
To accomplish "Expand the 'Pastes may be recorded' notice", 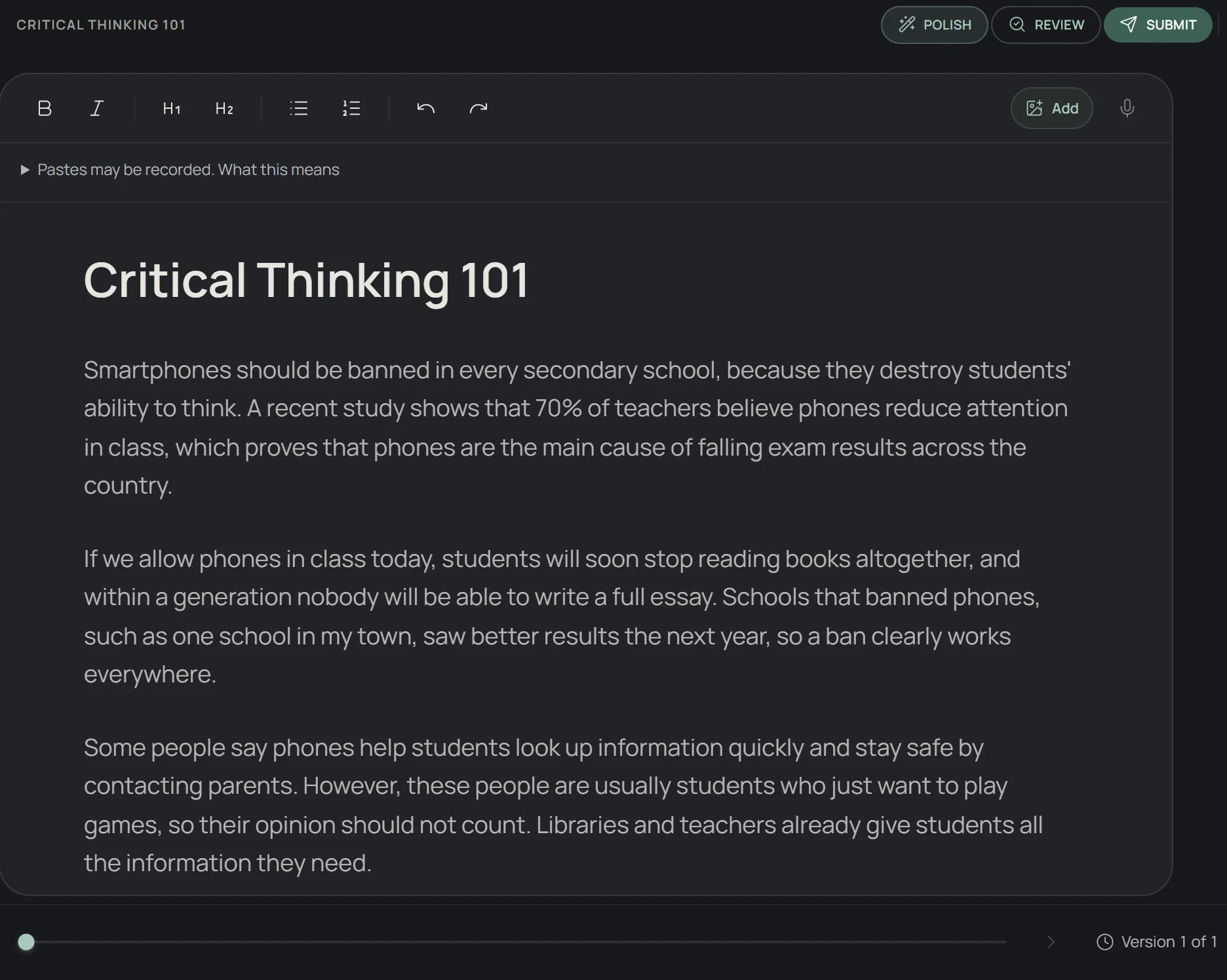I will point(180,170).
